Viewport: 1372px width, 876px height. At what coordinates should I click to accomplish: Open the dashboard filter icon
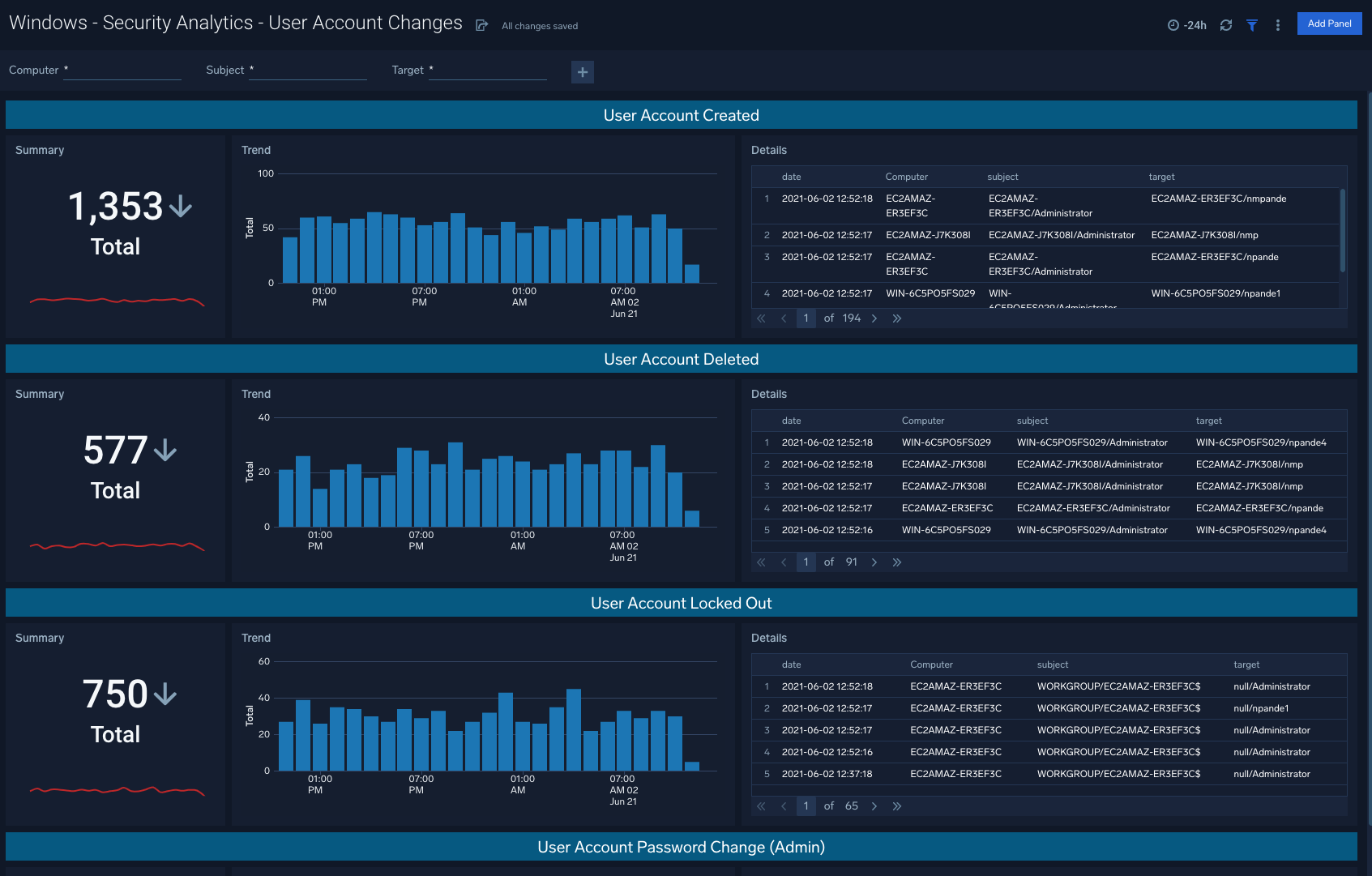tap(1252, 25)
